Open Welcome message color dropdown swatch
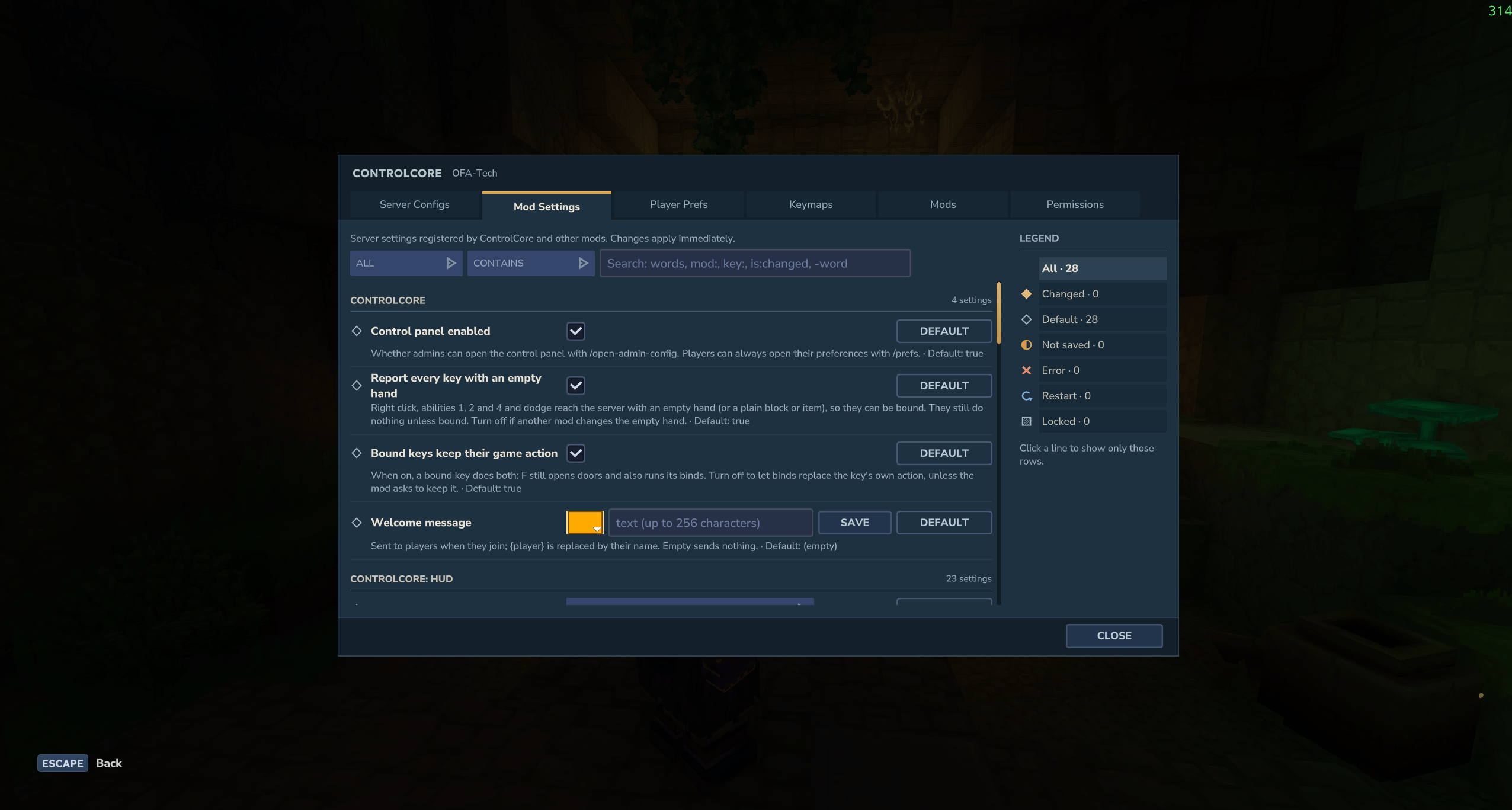The height and width of the screenshot is (810, 1512). coord(585,523)
